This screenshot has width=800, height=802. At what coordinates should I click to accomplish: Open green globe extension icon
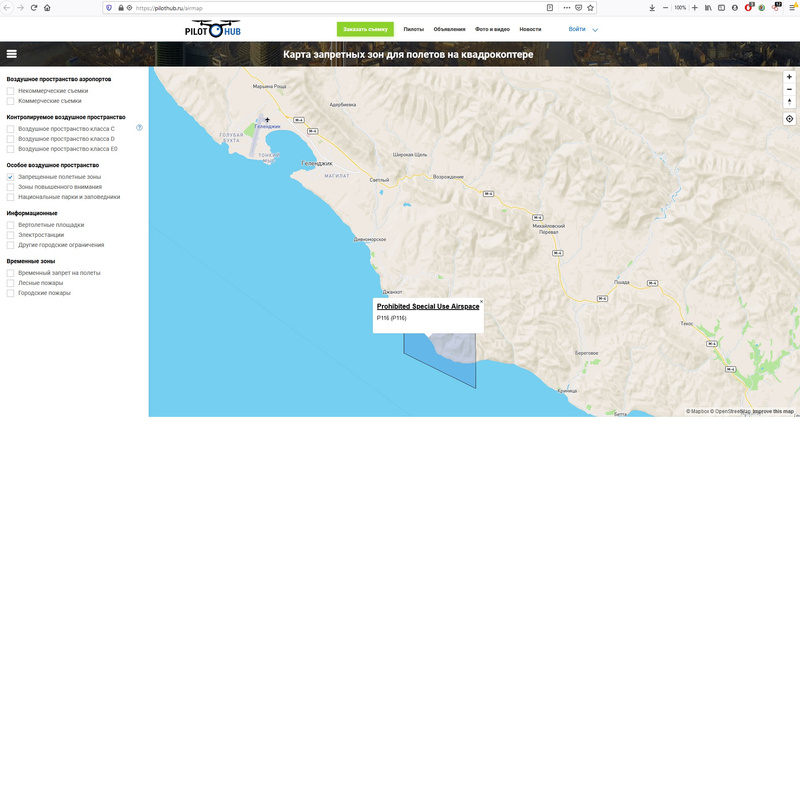point(762,8)
